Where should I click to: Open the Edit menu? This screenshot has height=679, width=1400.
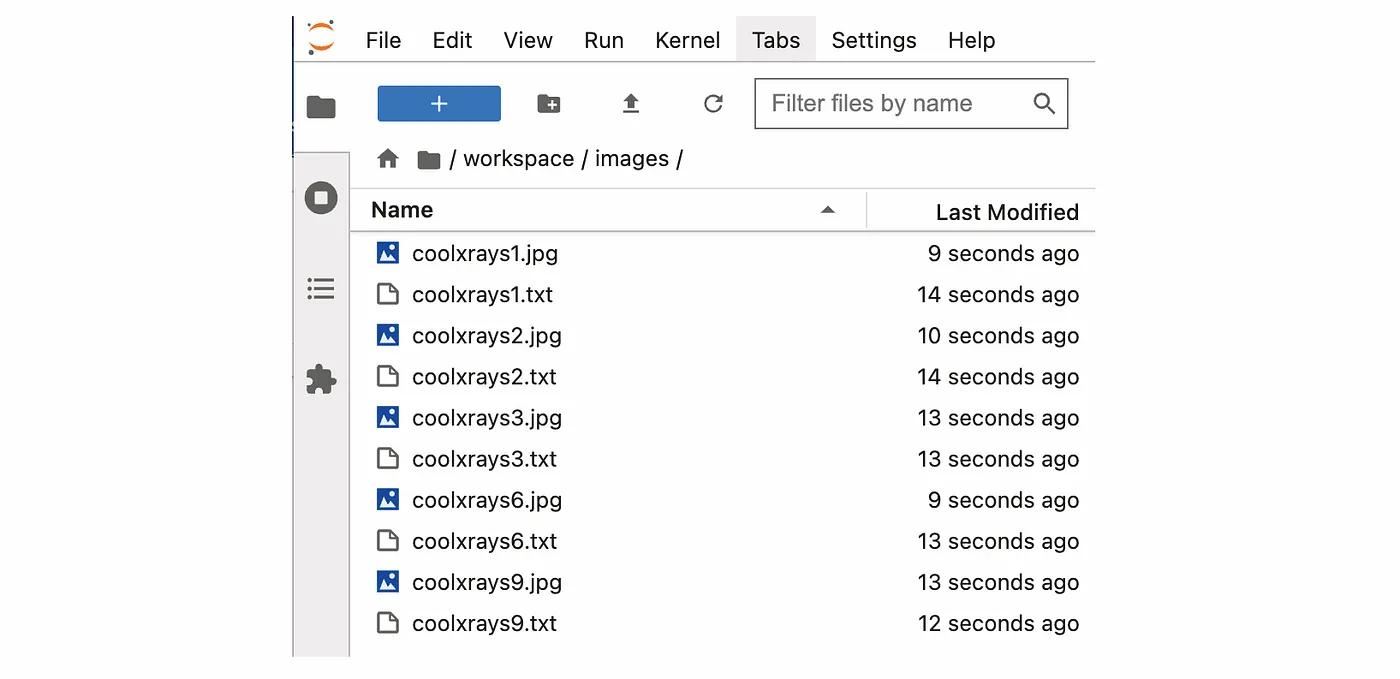[x=452, y=40]
